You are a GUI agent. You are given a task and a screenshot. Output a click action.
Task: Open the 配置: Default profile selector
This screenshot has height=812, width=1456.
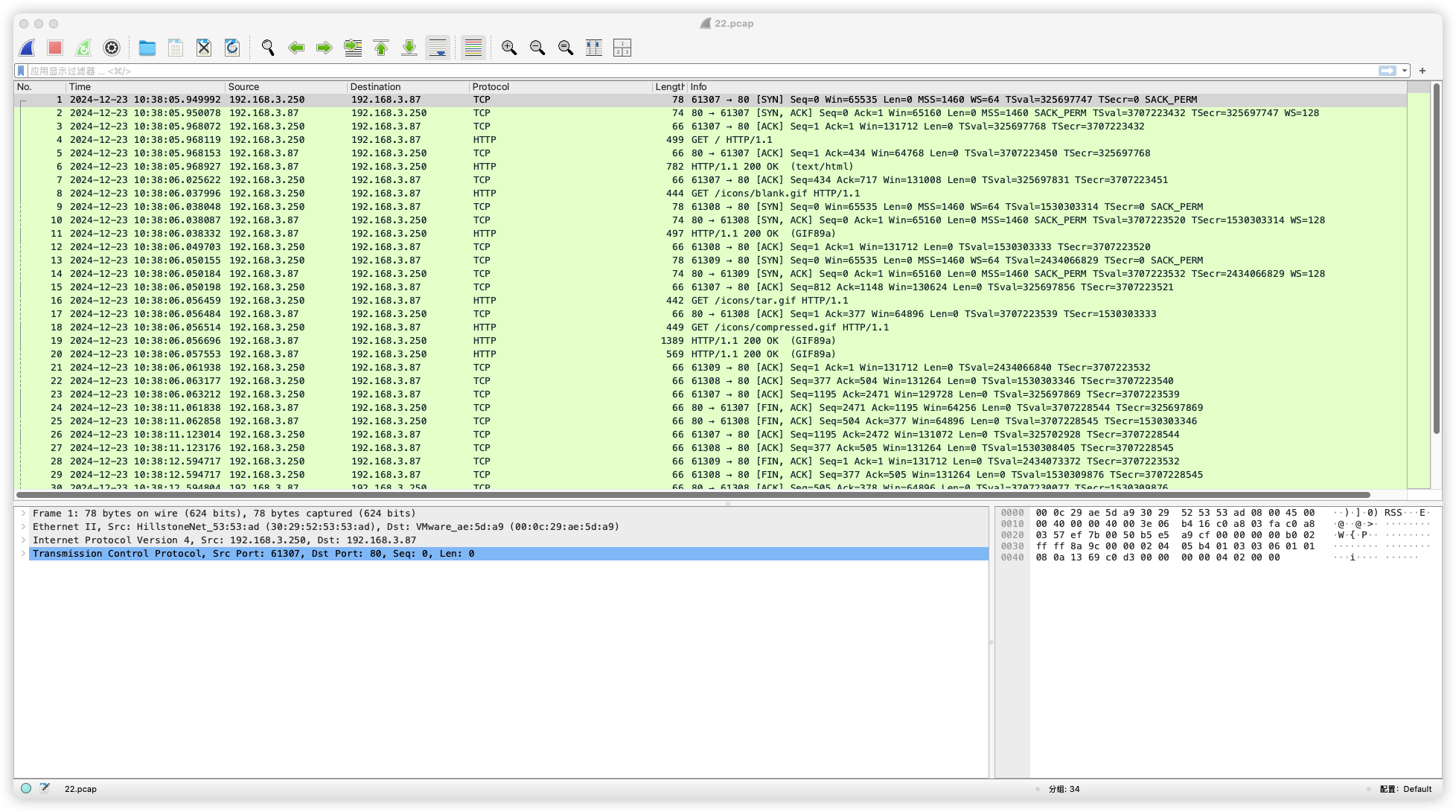coord(1405,789)
